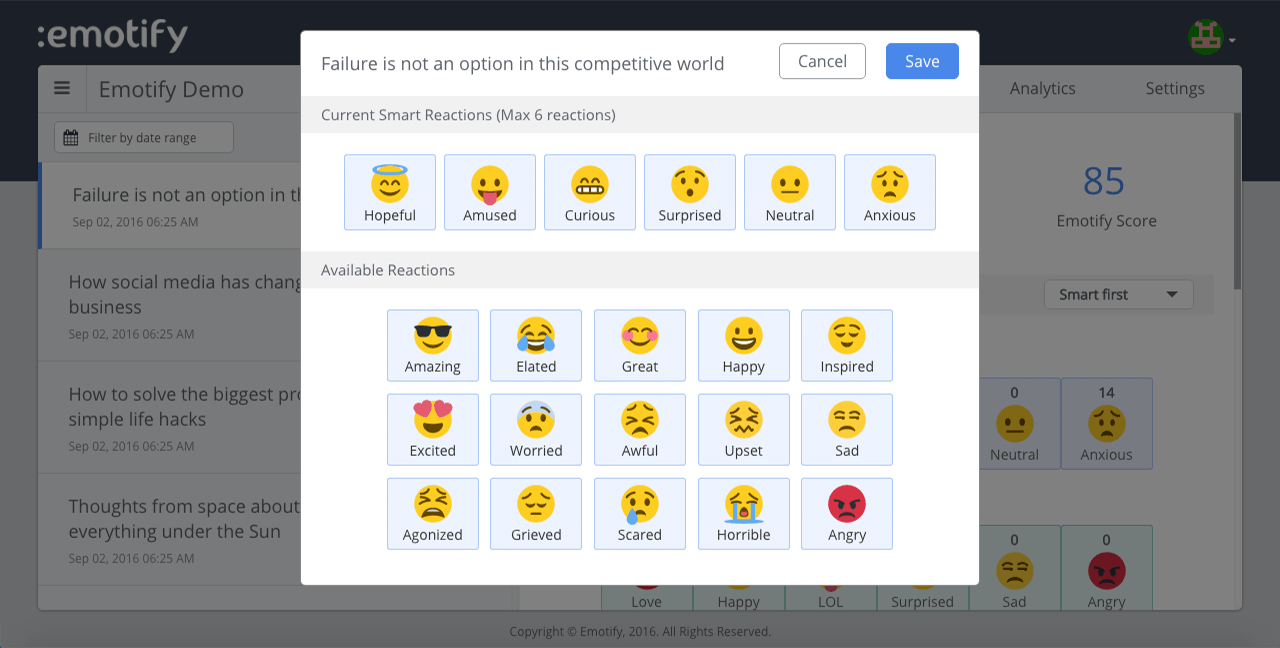The image size is (1280, 648).
Task: Select the Amused emoji in current reactions
Action: (x=489, y=192)
